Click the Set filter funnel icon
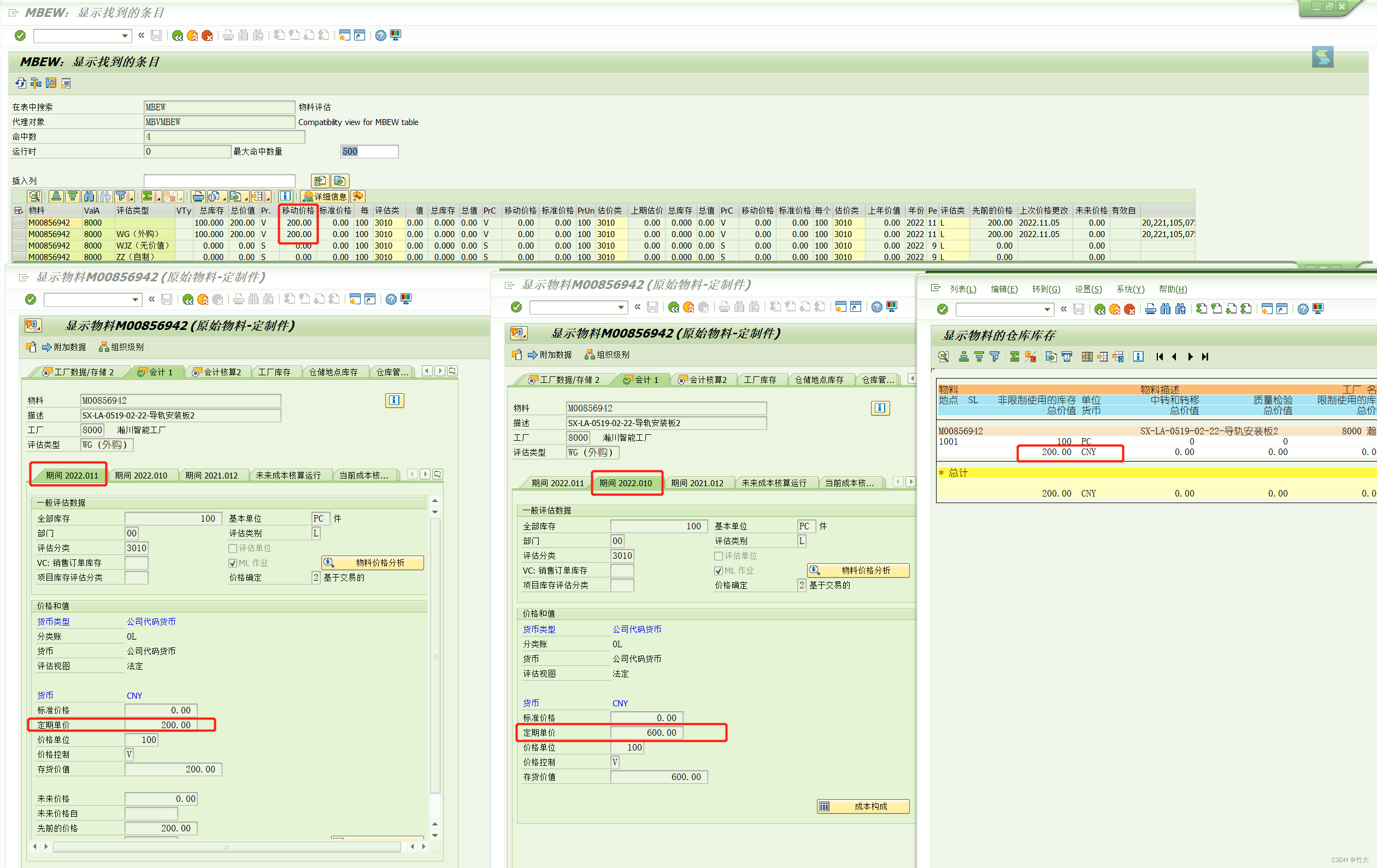The height and width of the screenshot is (868, 1377). [121, 196]
